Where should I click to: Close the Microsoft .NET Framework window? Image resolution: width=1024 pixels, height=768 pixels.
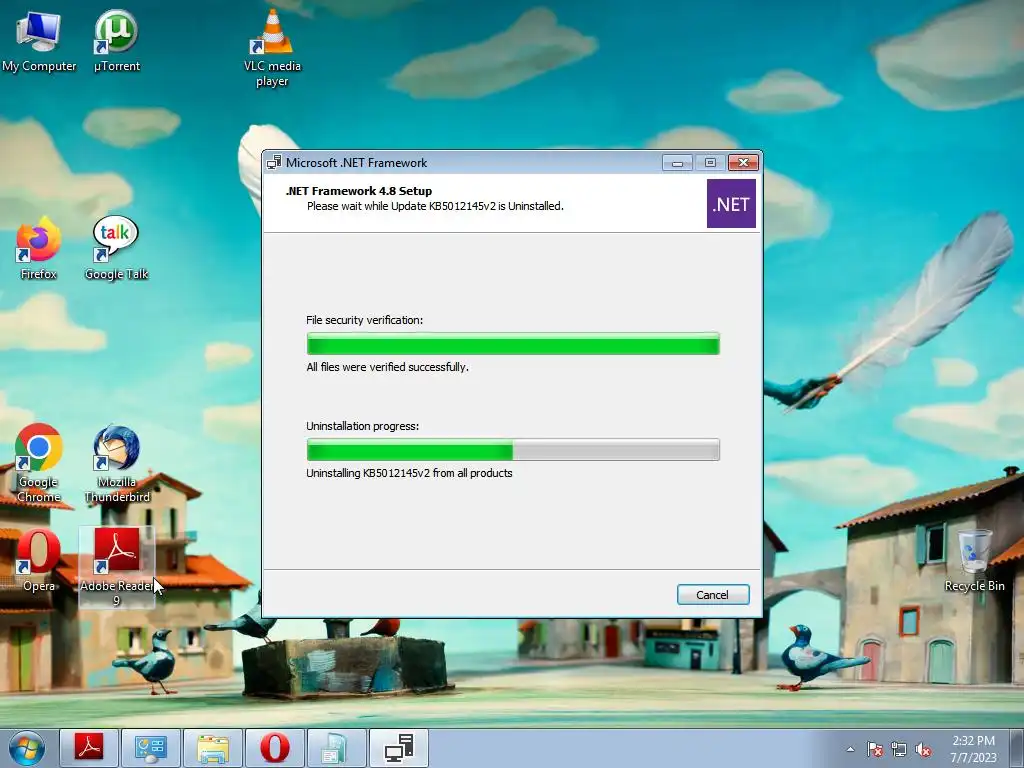[x=743, y=163]
